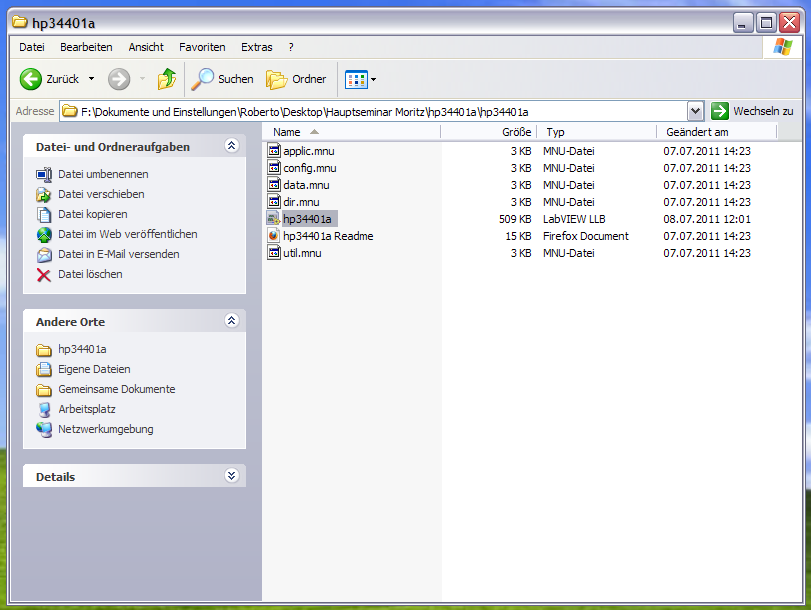Select the file name data.mnu
This screenshot has width=811, height=610.
(306, 185)
